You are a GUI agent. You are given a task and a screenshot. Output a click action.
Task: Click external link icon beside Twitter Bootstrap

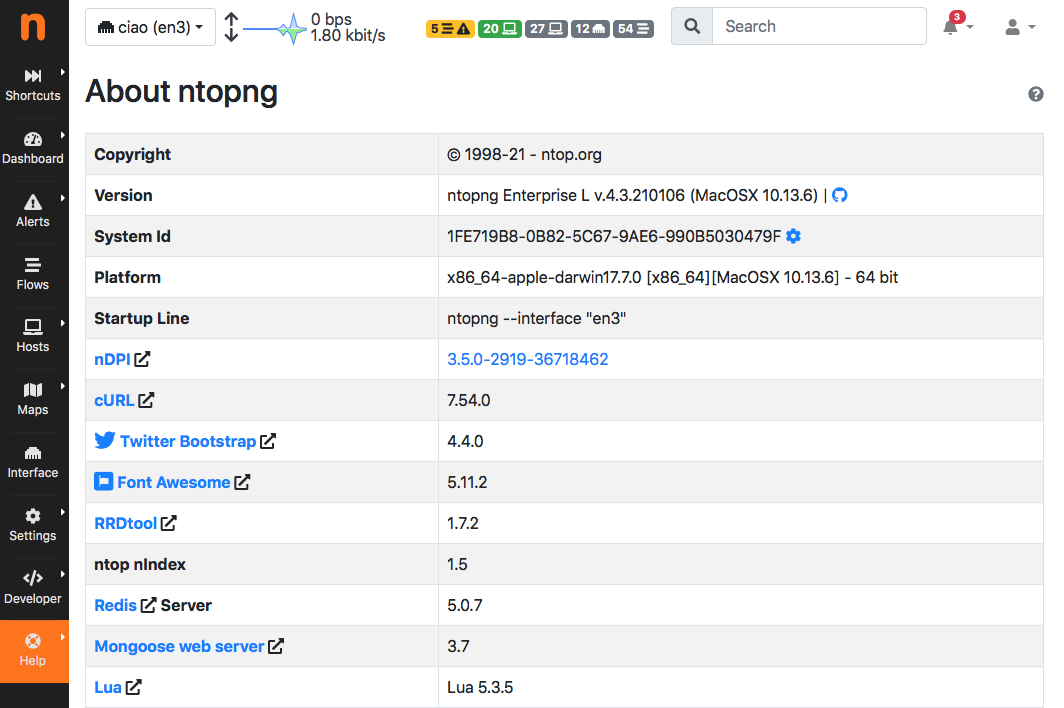(x=268, y=441)
